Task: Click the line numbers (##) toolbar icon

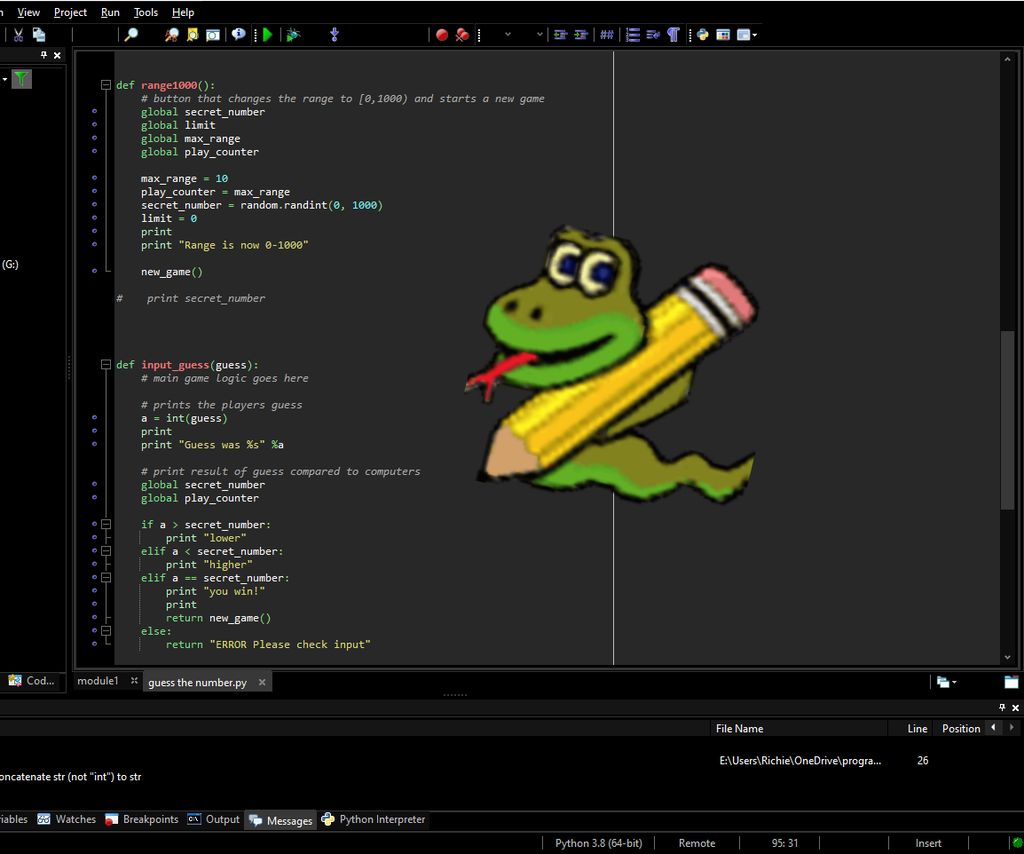Action: tap(606, 35)
